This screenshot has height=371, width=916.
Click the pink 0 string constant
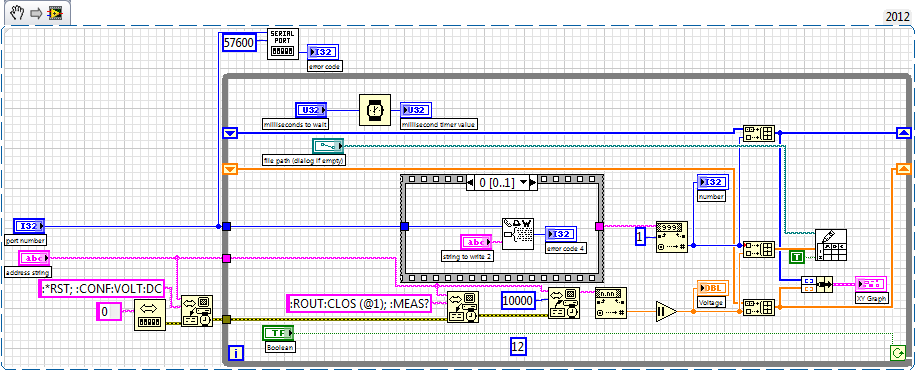pos(109,312)
